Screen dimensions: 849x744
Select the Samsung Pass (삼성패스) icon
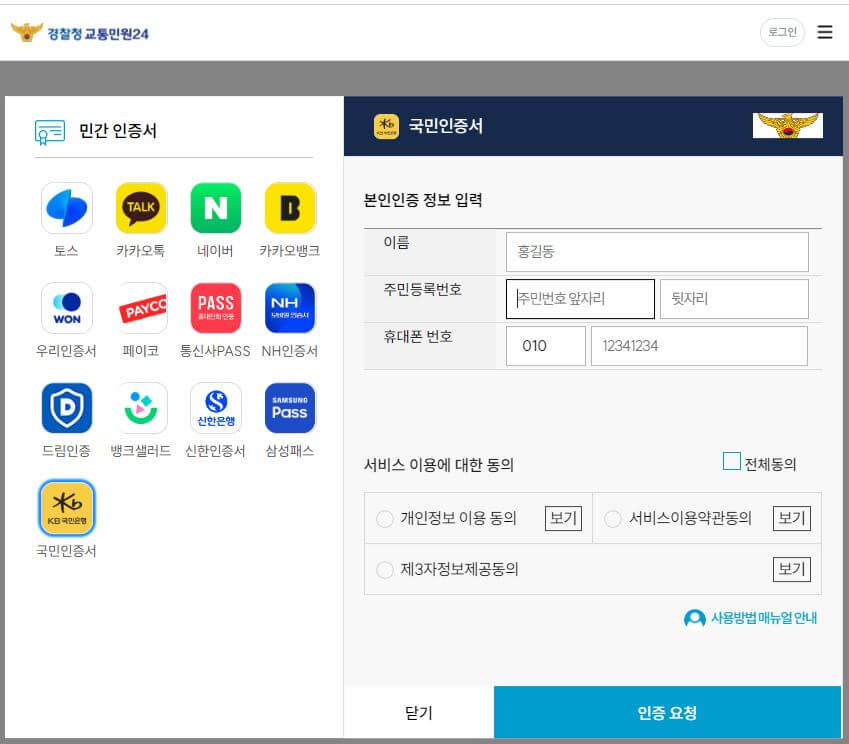[290, 408]
